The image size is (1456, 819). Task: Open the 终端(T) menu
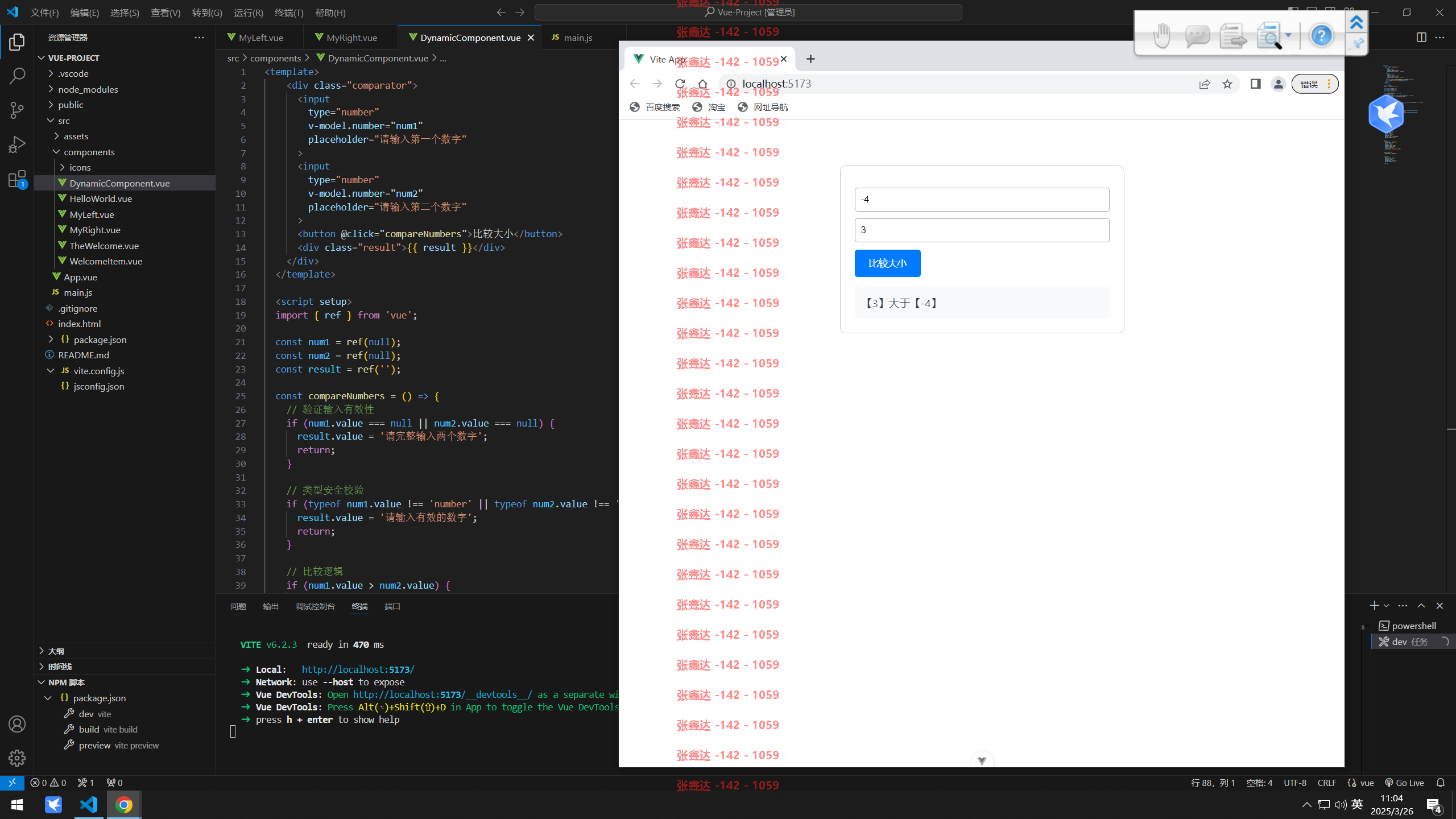(289, 13)
